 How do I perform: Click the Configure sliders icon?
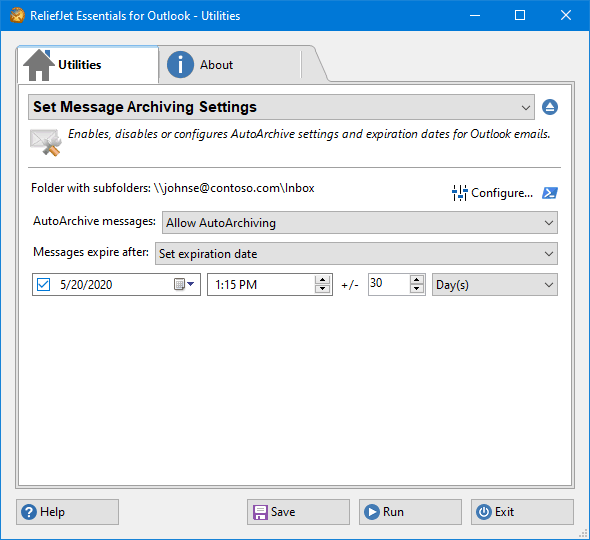[459, 193]
